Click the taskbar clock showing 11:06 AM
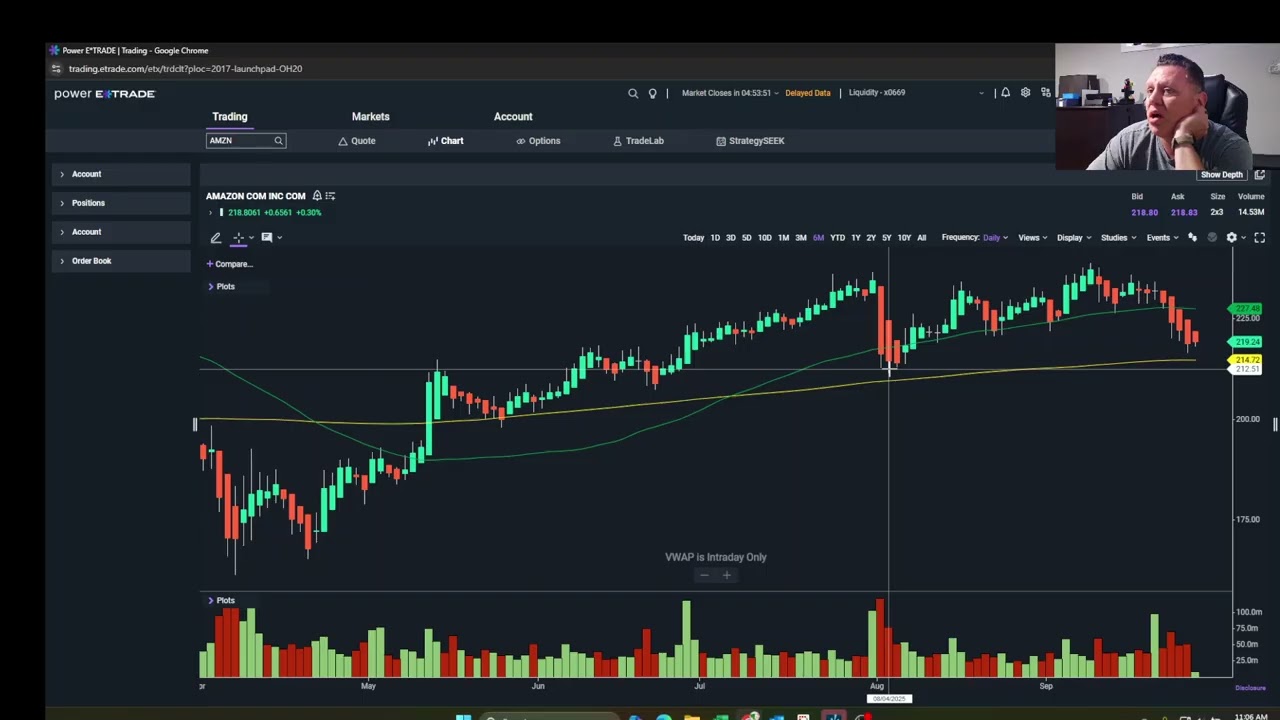 click(1251, 716)
